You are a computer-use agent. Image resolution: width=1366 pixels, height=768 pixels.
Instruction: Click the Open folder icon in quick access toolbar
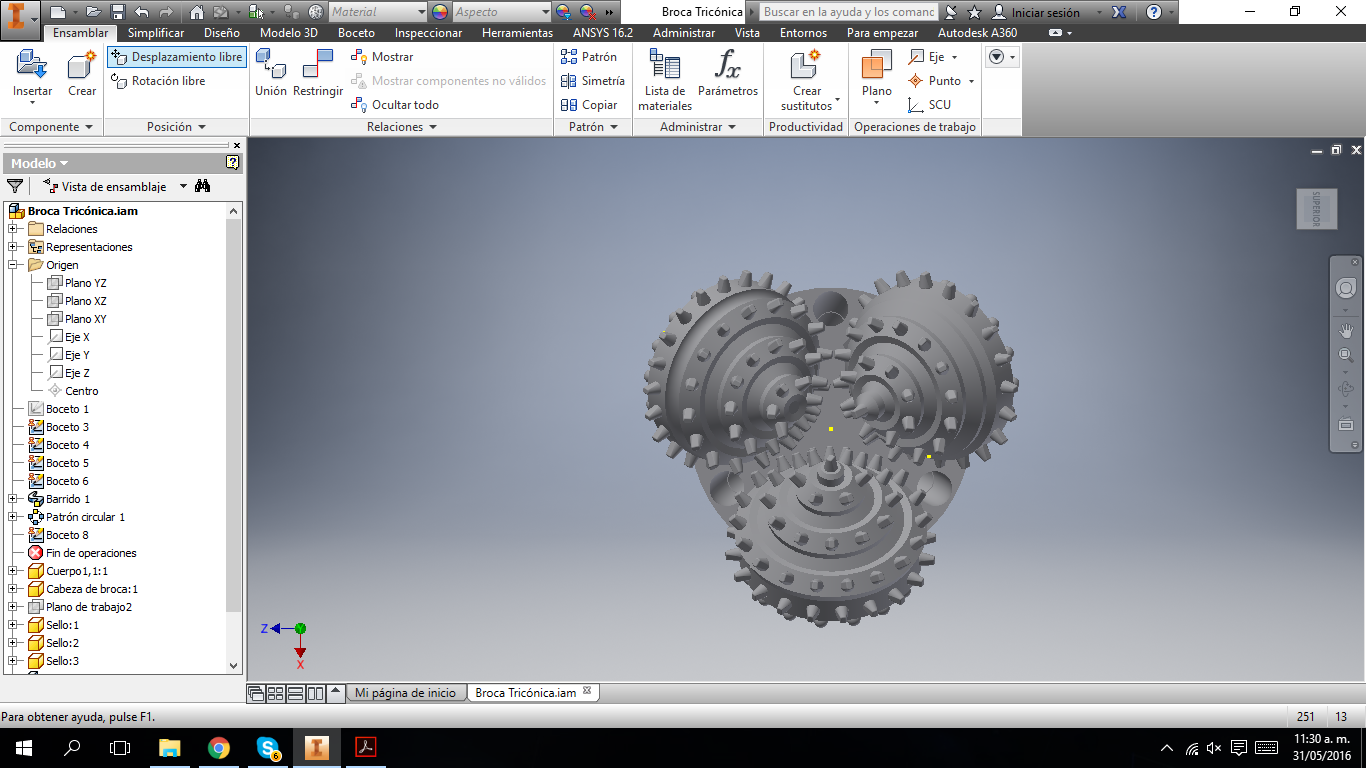(93, 12)
